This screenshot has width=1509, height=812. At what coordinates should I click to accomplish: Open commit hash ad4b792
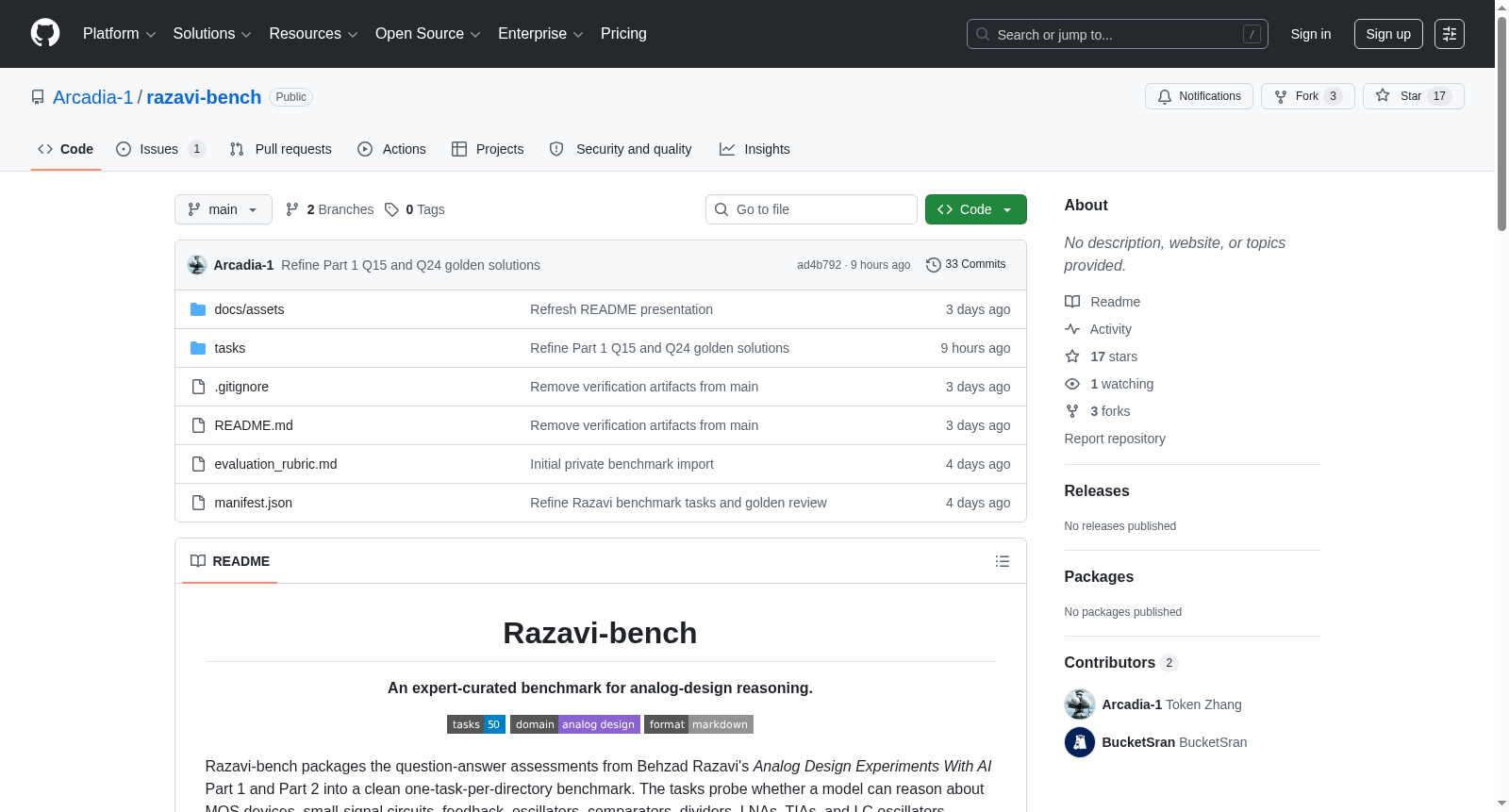(819, 265)
